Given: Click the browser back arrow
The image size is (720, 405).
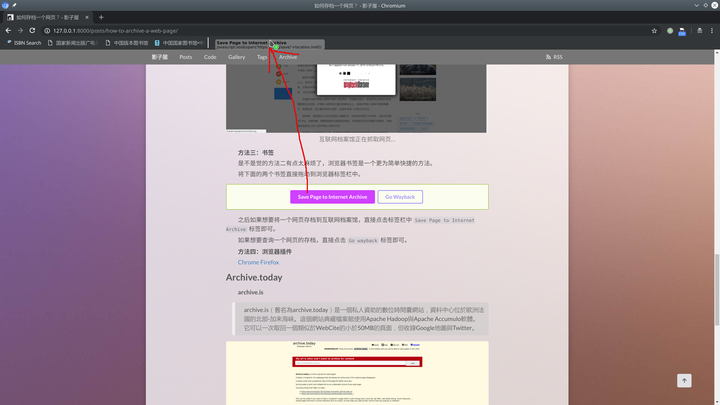Looking at the screenshot, I should pos(8,30).
